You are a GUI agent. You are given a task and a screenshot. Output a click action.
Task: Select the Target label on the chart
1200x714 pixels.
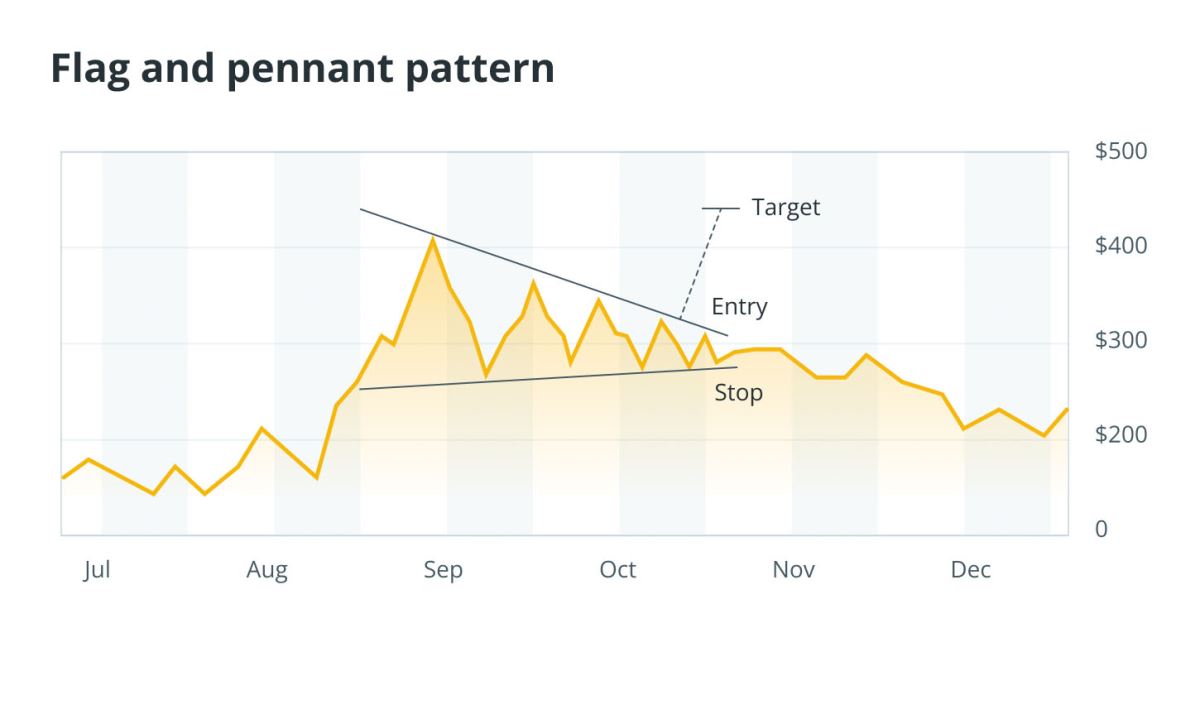click(785, 207)
